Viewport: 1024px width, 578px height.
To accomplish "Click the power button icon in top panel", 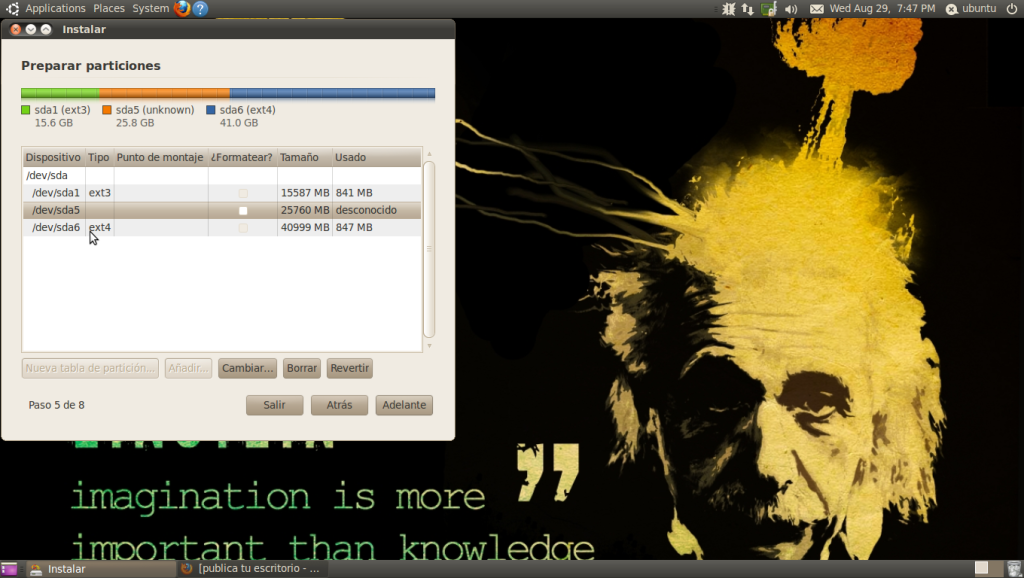I will [1012, 8].
